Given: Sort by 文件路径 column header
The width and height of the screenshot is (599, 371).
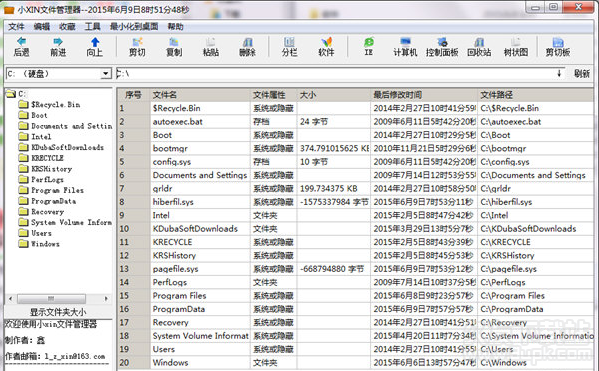Looking at the screenshot, I should 535,95.
